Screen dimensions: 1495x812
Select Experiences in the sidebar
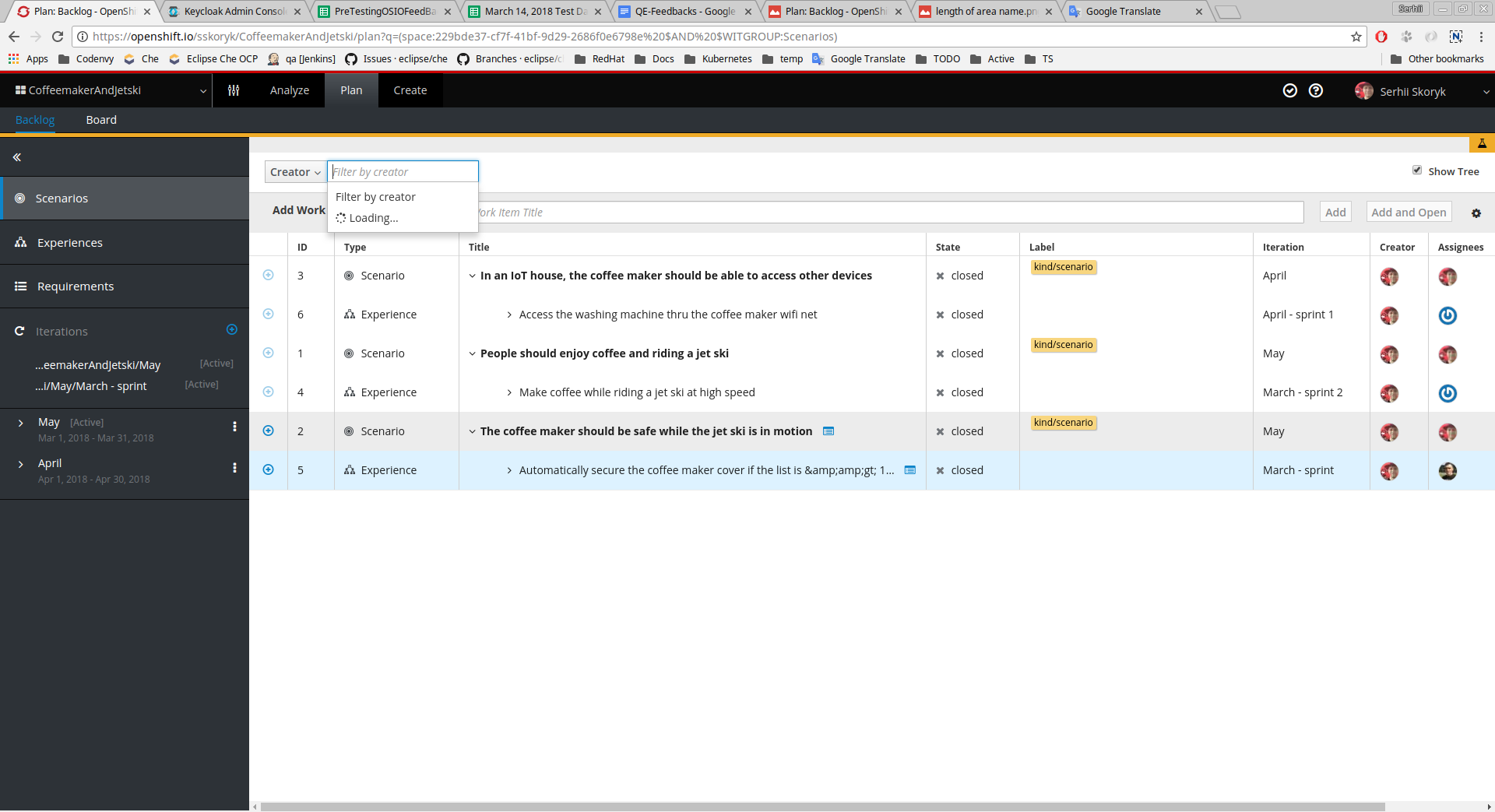click(125, 243)
